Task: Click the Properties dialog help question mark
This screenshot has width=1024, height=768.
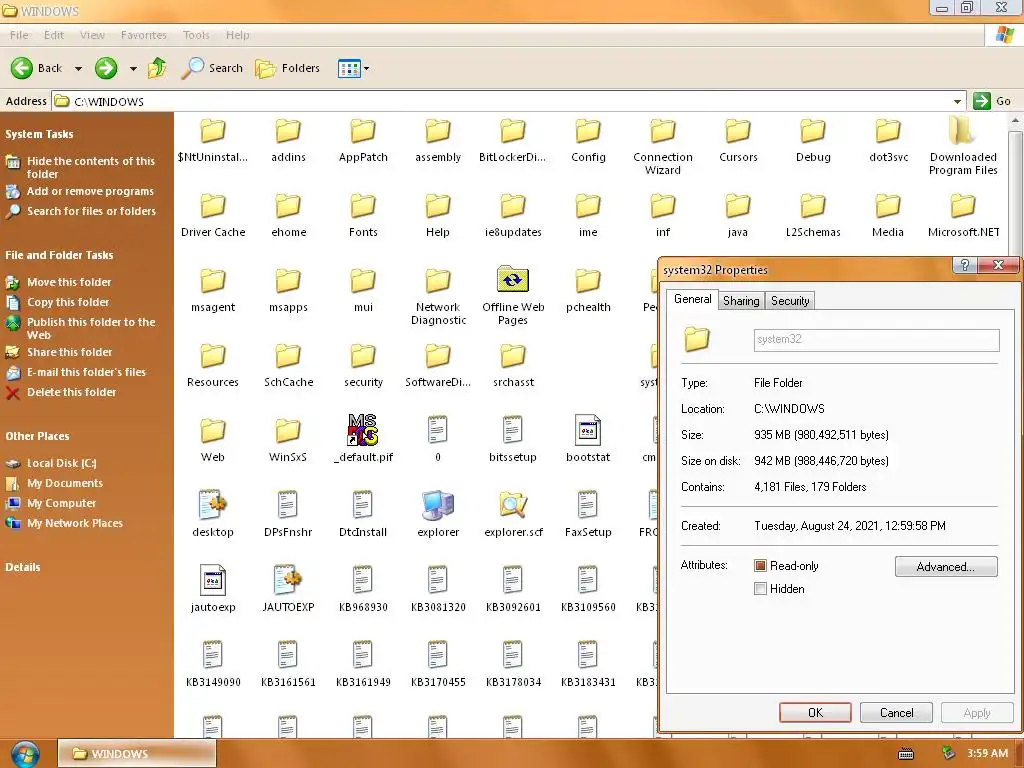Action: [x=965, y=264]
